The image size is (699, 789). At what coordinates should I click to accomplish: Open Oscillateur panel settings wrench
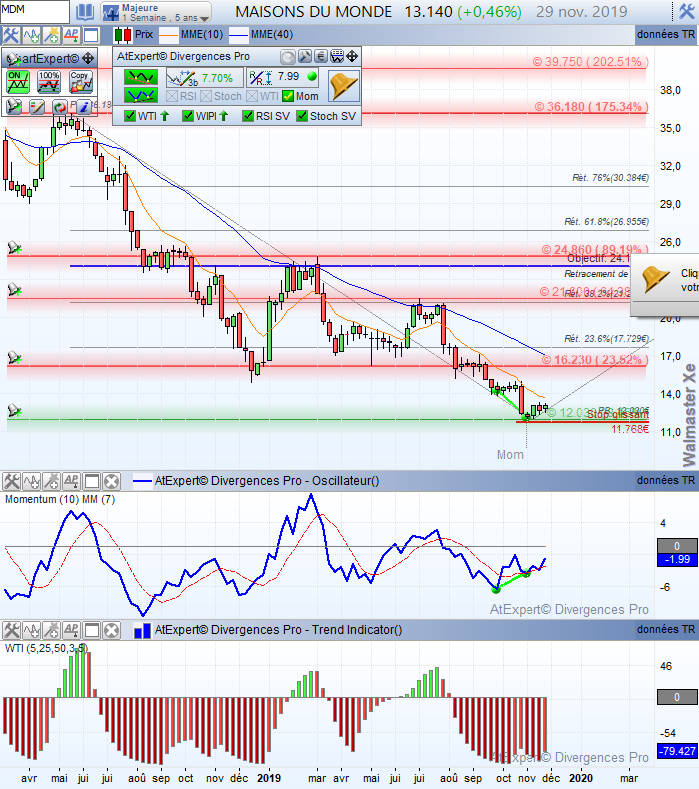[11, 482]
